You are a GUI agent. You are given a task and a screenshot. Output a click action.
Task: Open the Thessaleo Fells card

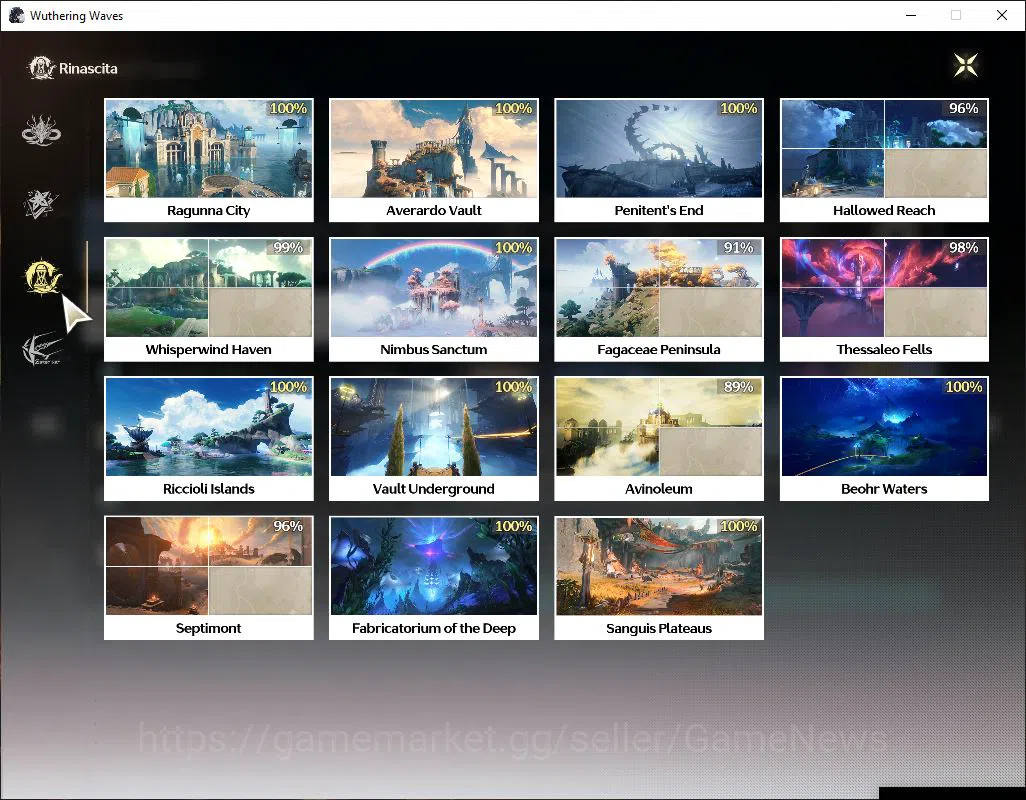pos(884,300)
